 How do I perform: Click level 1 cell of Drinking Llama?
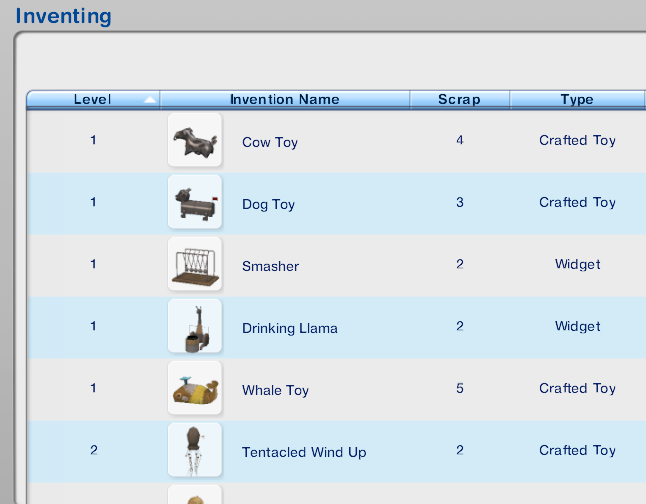coord(94,326)
